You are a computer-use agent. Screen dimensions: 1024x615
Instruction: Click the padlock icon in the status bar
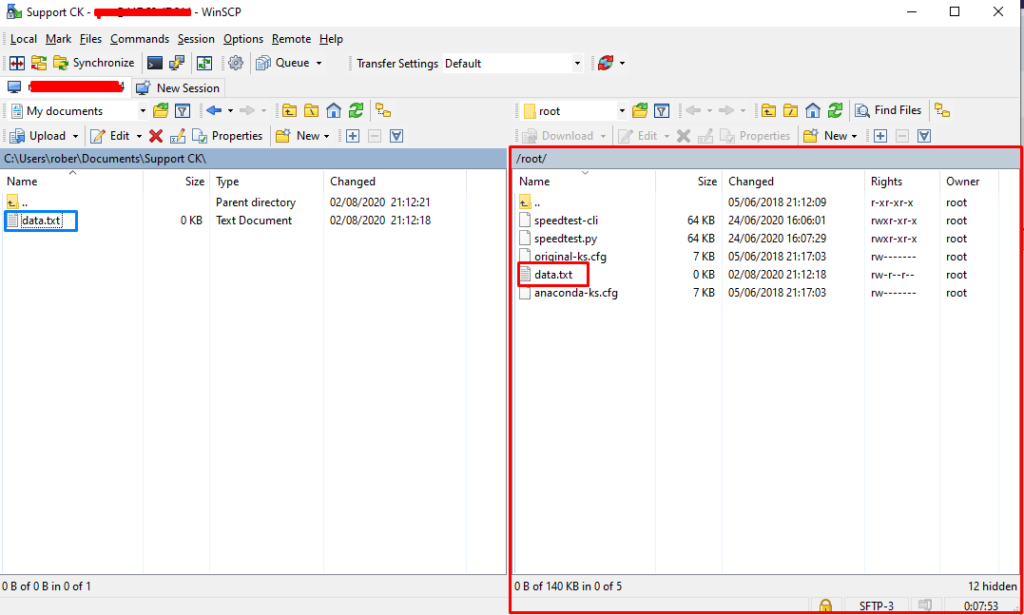pos(825,606)
